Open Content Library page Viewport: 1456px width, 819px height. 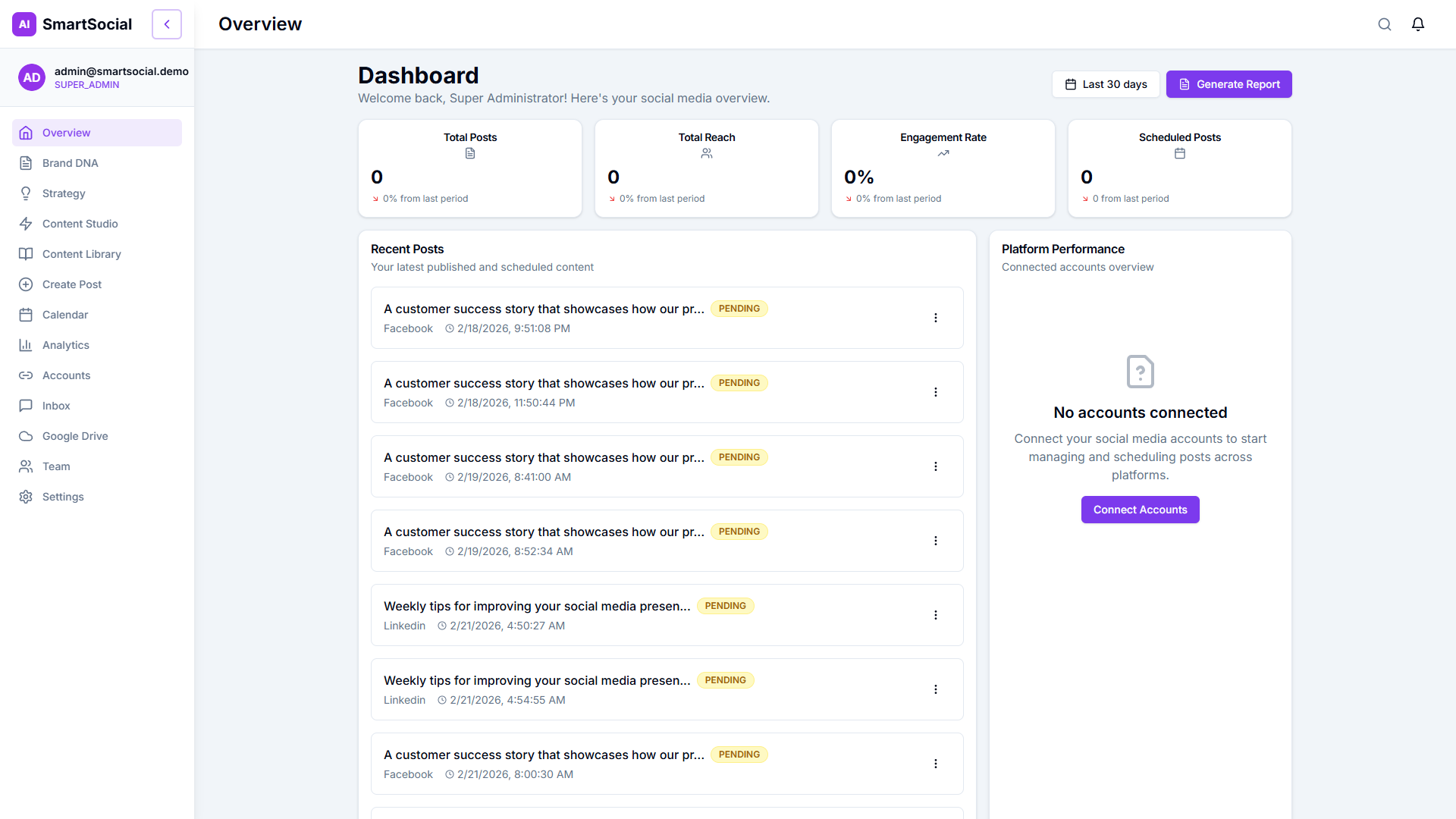pyautogui.click(x=97, y=254)
